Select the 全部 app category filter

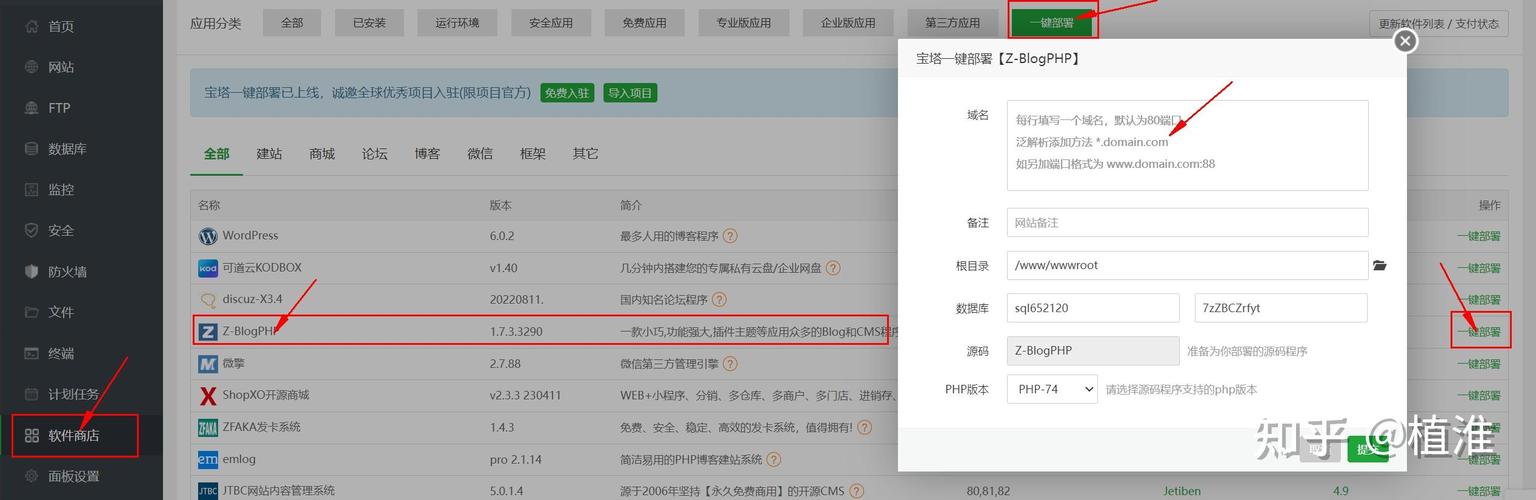pos(292,22)
